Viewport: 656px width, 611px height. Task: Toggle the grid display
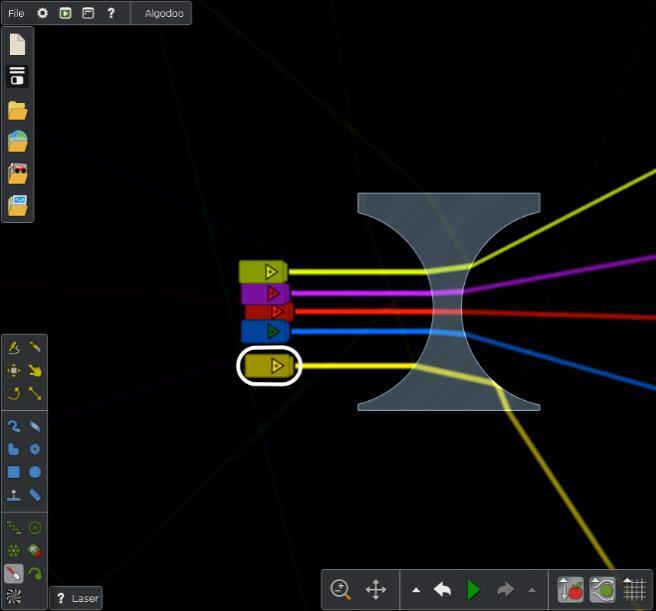point(634,590)
